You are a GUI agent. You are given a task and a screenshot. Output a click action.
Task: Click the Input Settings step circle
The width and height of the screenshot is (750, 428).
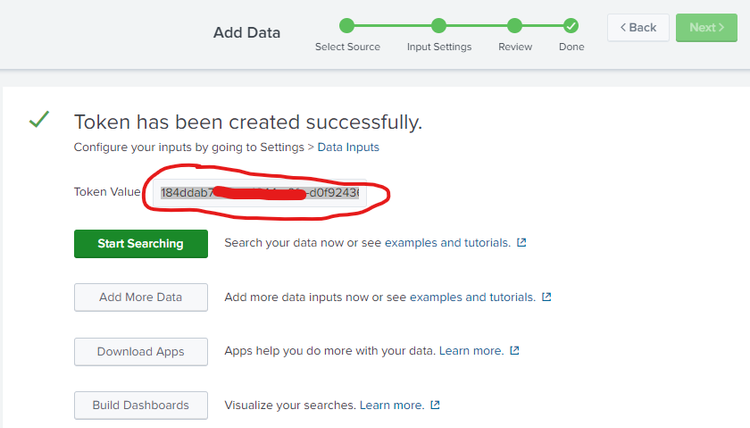[439, 26]
